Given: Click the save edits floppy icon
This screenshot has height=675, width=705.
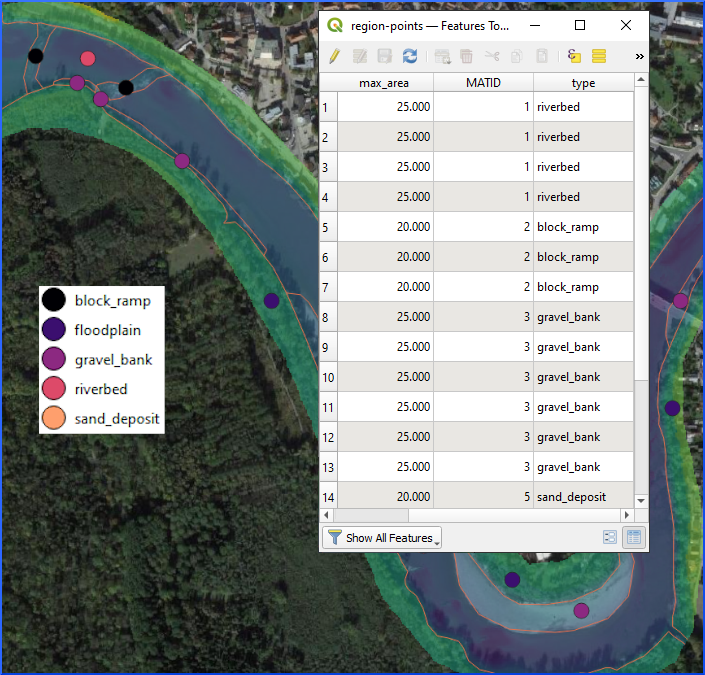Looking at the screenshot, I should 385,56.
